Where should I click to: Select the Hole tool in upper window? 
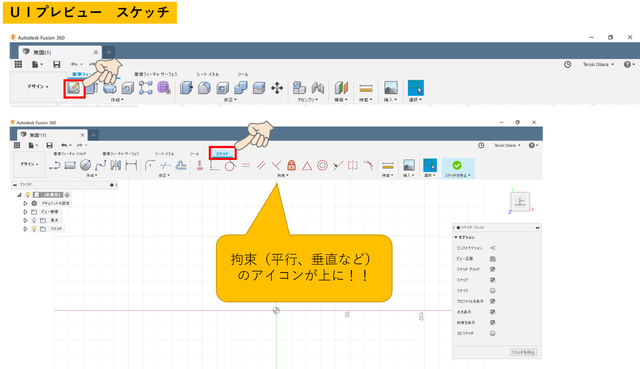pos(127,88)
